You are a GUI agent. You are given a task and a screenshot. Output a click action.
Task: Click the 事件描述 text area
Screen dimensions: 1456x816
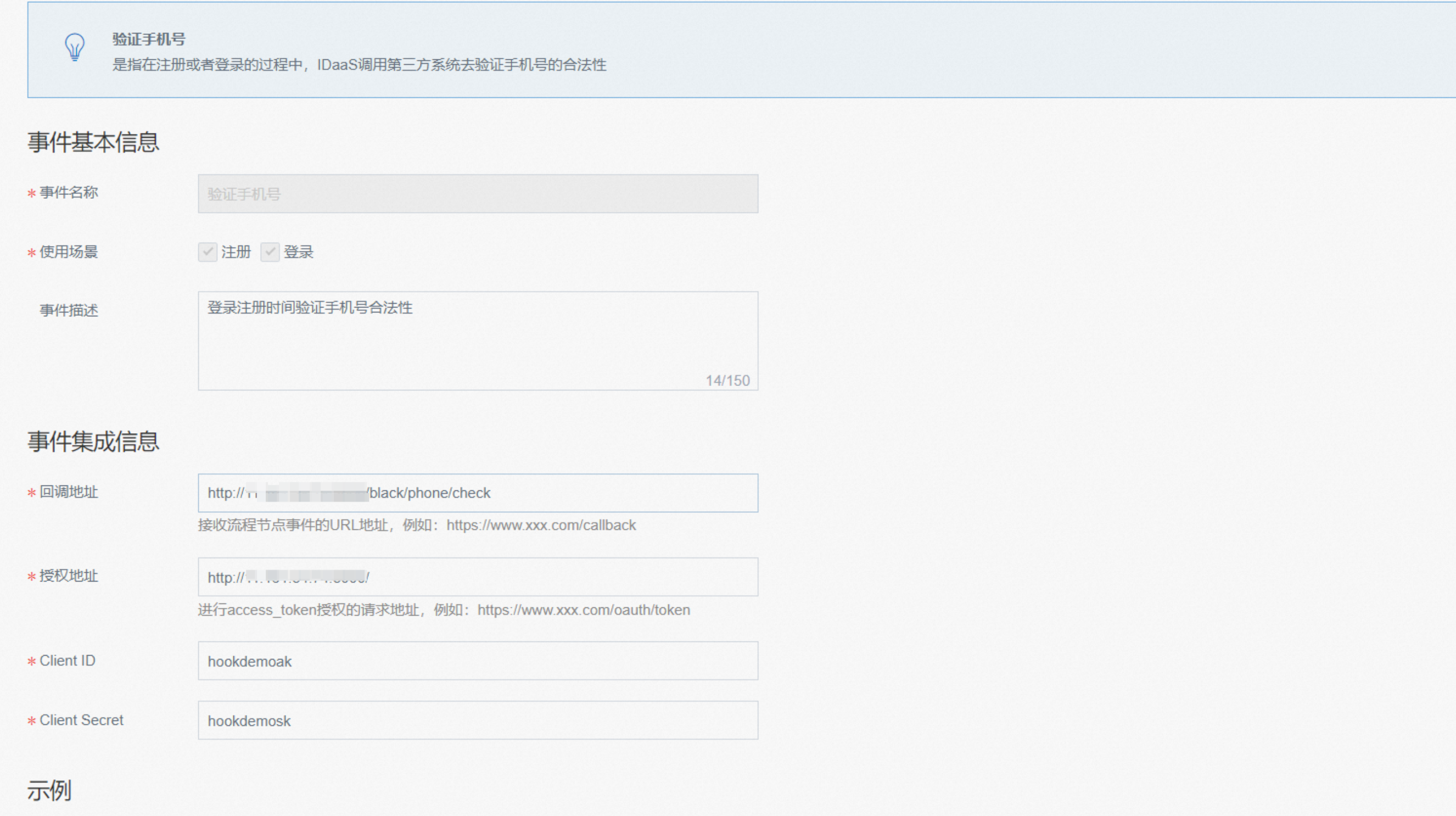point(478,340)
